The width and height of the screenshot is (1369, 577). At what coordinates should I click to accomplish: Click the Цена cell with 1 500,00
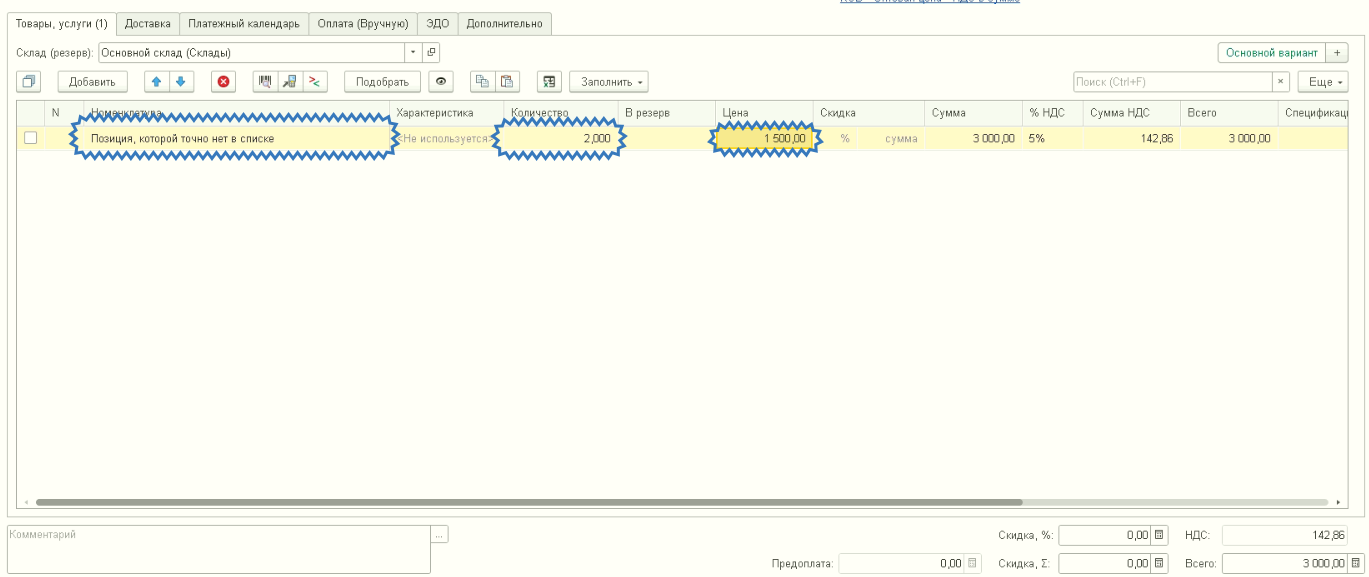765,139
